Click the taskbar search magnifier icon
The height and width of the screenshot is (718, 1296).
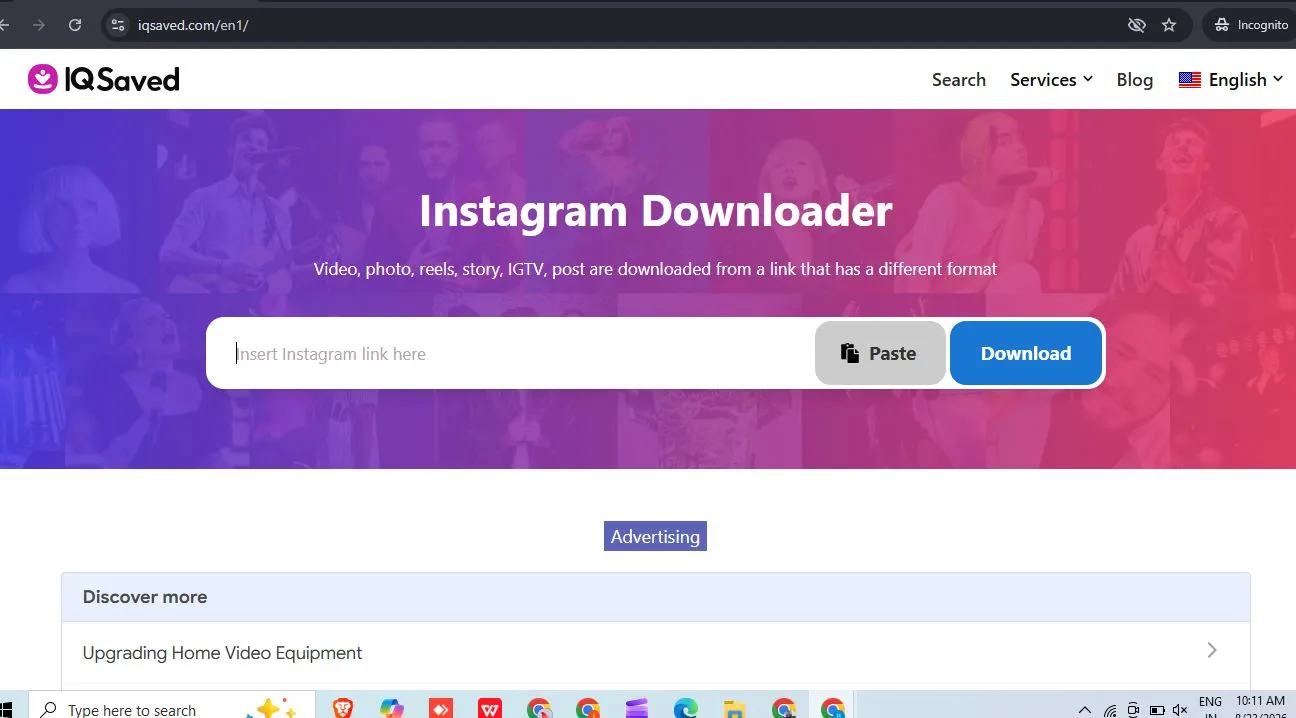[x=48, y=709]
